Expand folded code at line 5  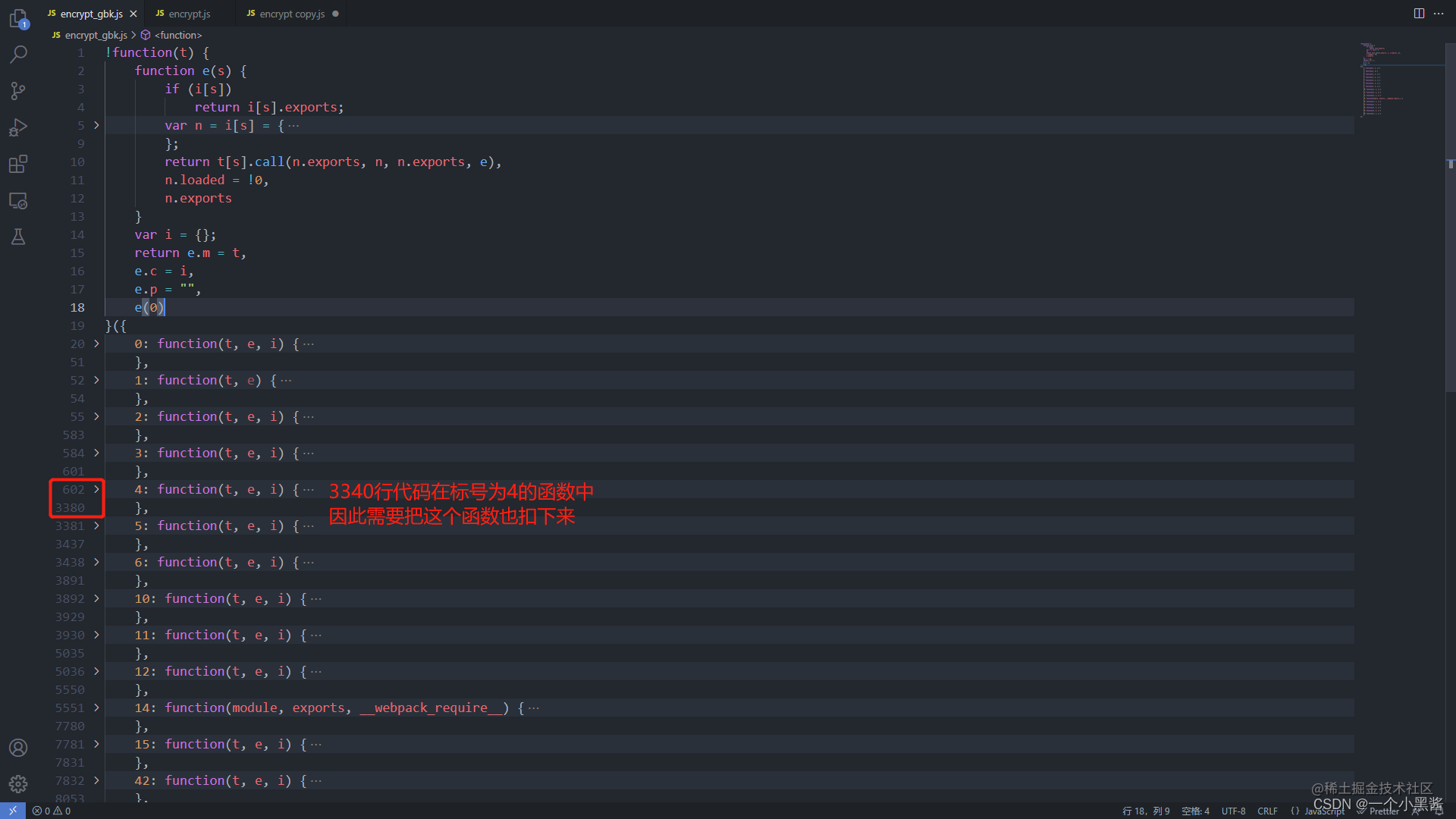tap(96, 125)
